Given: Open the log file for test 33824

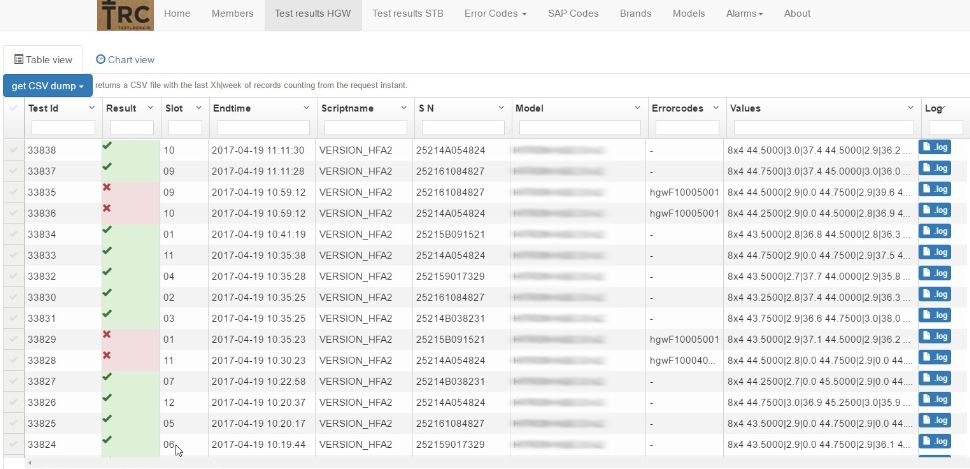Looking at the screenshot, I should point(934,442).
